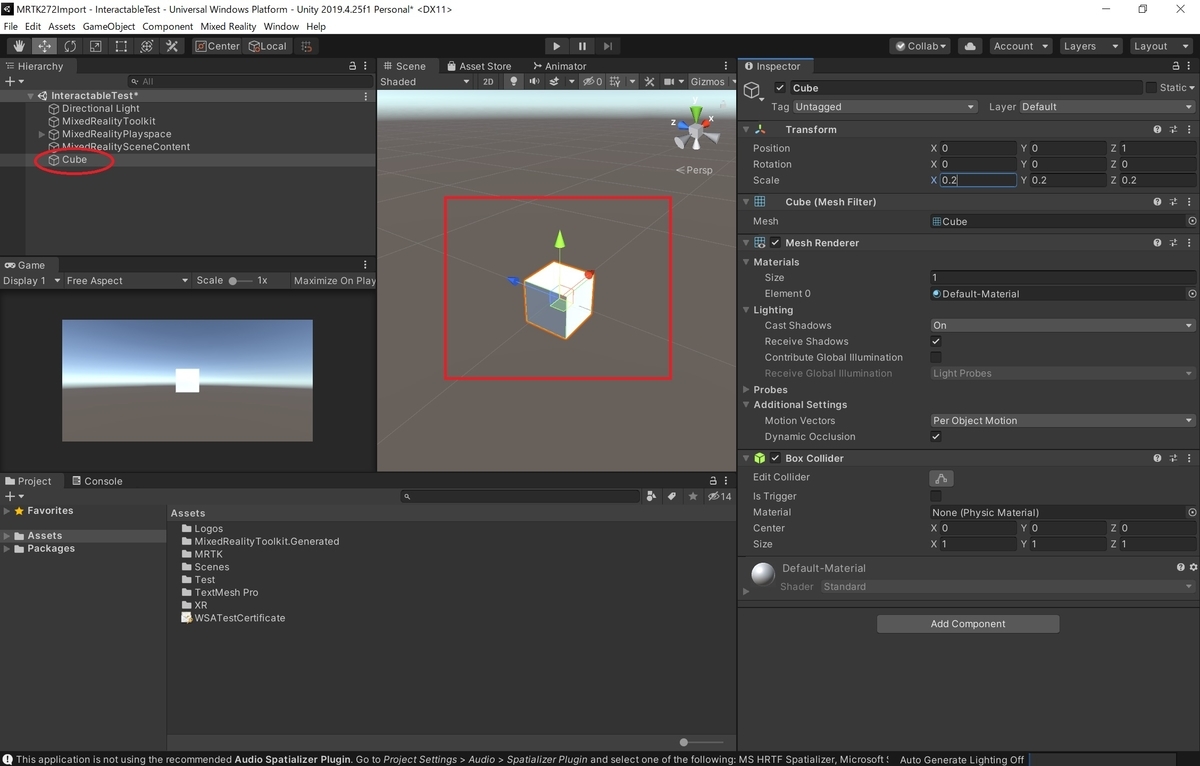Screen dimensions: 1200x766
Task: Open custom editor tools icon
Action: pos(172,46)
